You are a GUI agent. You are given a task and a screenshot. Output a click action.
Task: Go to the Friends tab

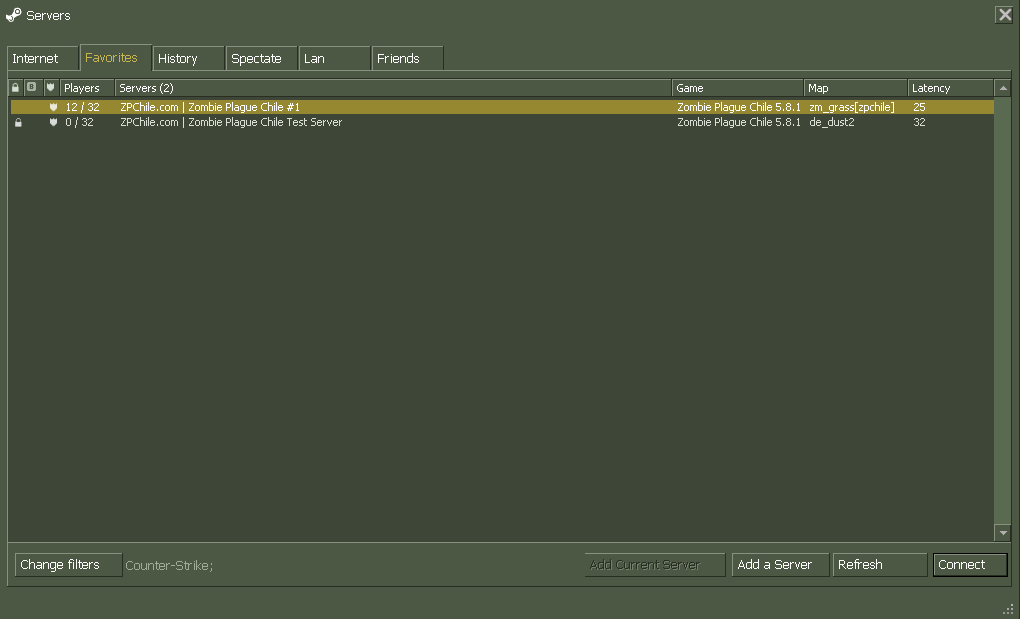(407, 59)
